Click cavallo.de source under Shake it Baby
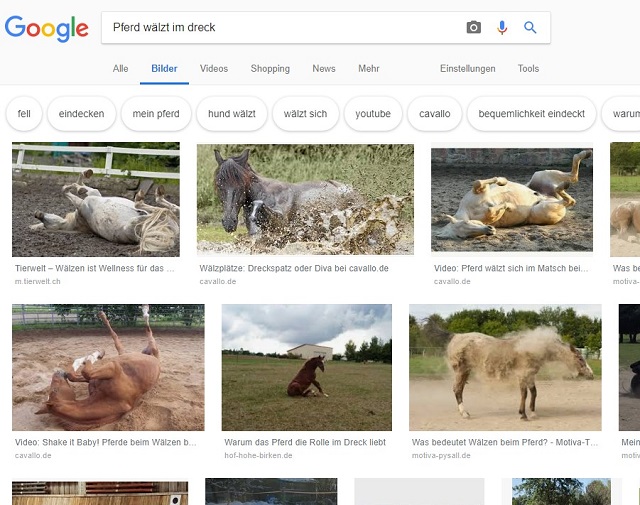The height and width of the screenshot is (505, 640). coord(33,455)
